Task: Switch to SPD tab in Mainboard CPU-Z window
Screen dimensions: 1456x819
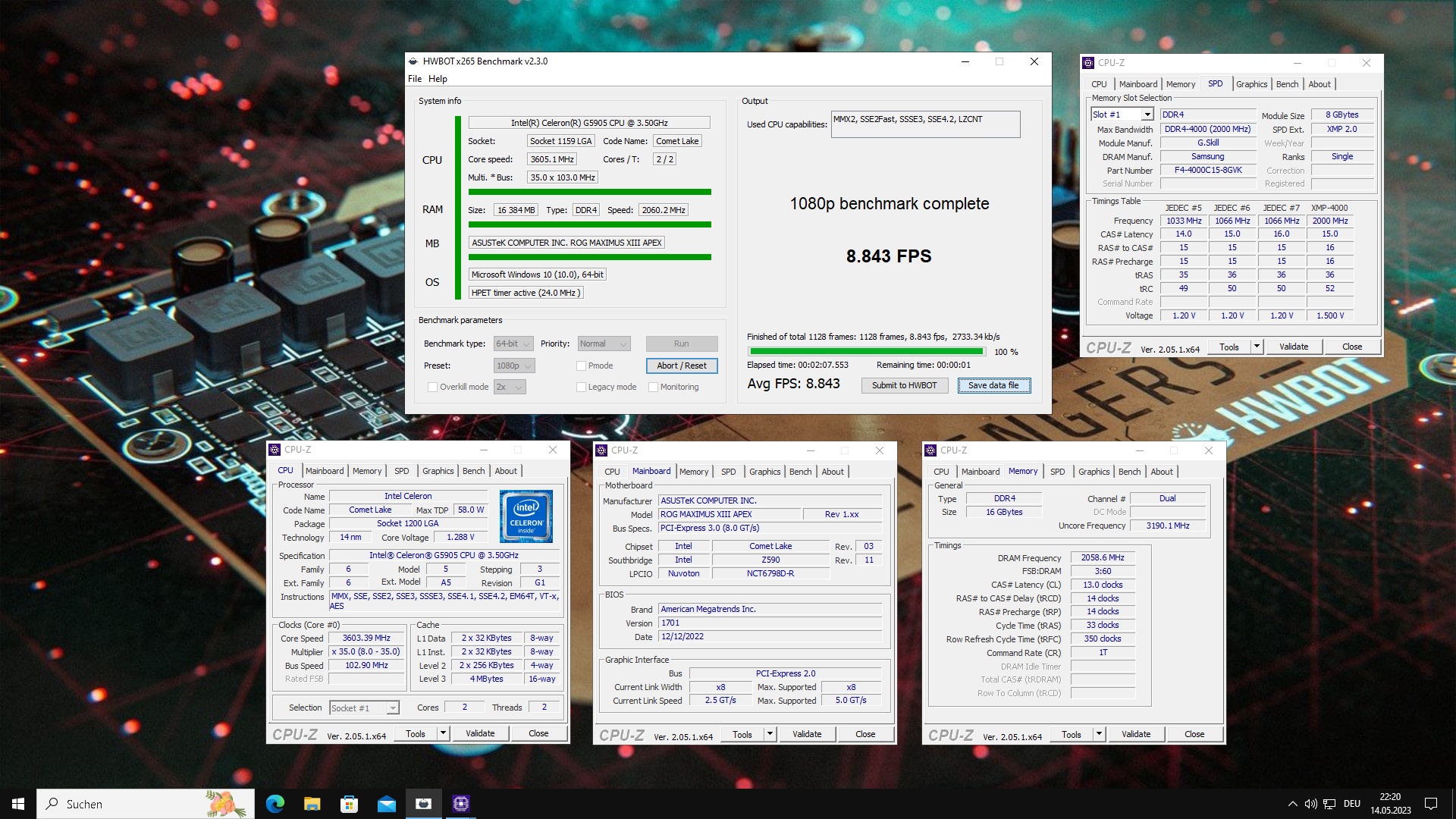Action: pyautogui.click(x=728, y=472)
